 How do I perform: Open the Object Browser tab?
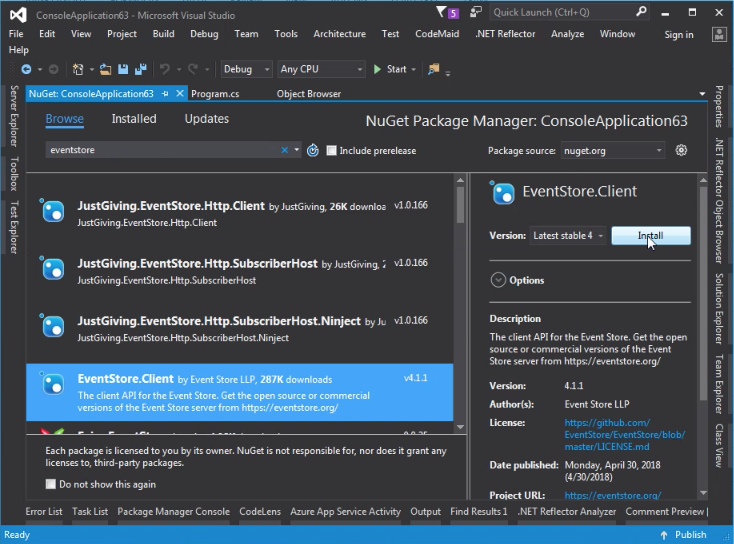[x=308, y=94]
